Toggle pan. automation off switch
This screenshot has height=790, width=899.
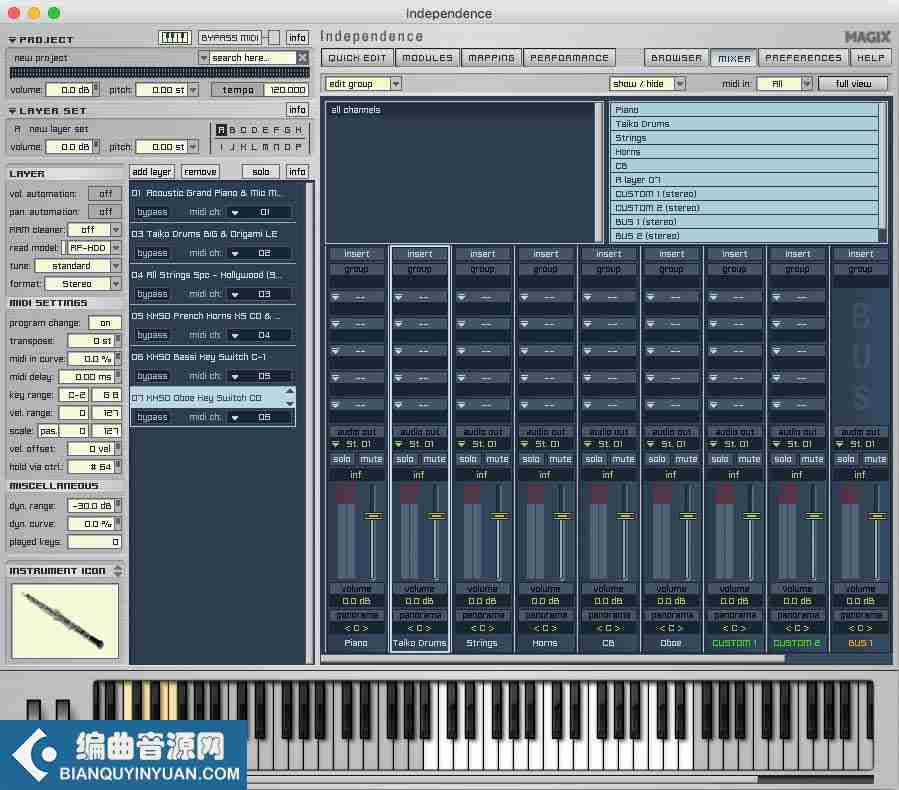pos(105,212)
